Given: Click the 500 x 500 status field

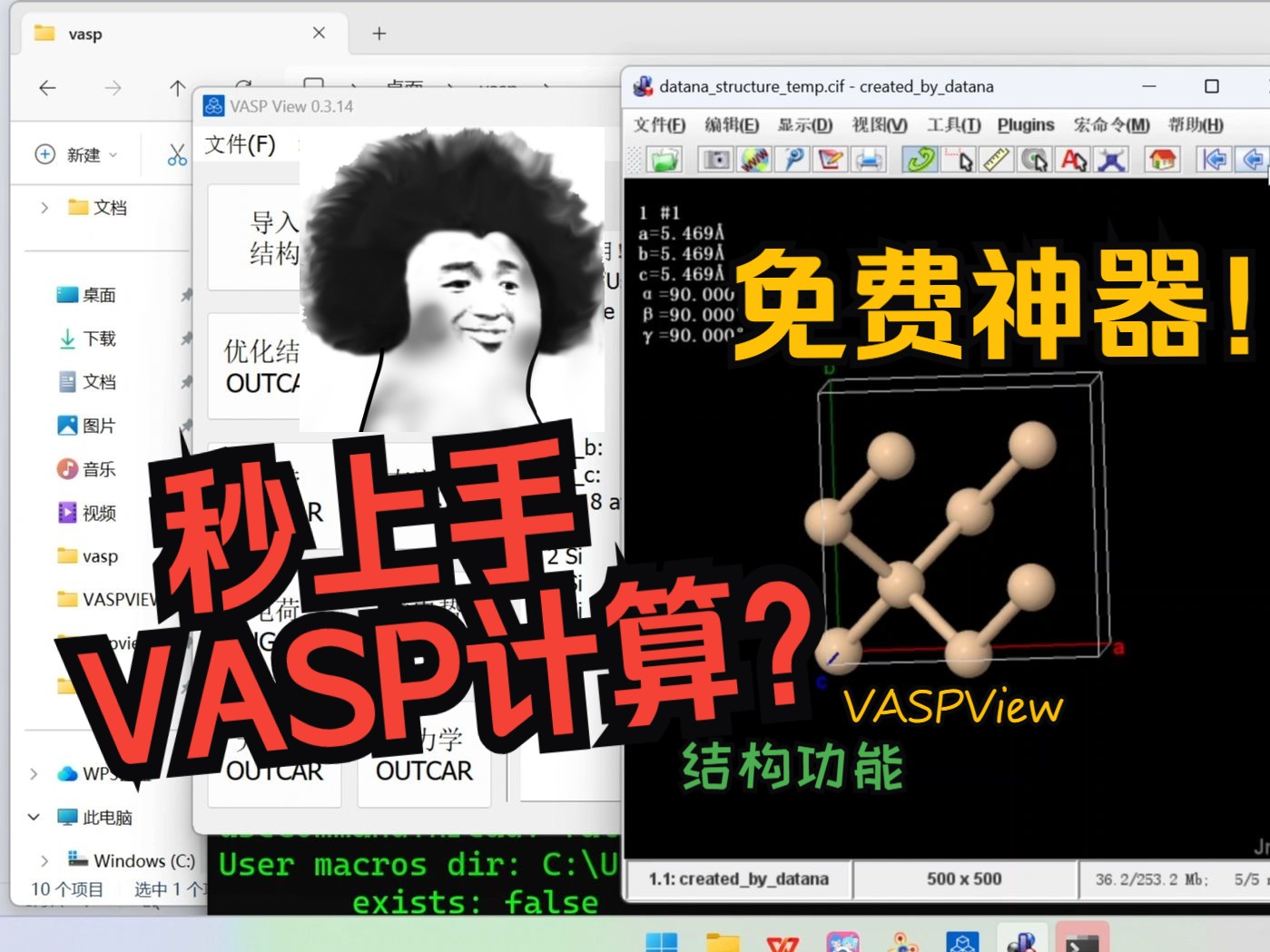Looking at the screenshot, I should click(964, 879).
